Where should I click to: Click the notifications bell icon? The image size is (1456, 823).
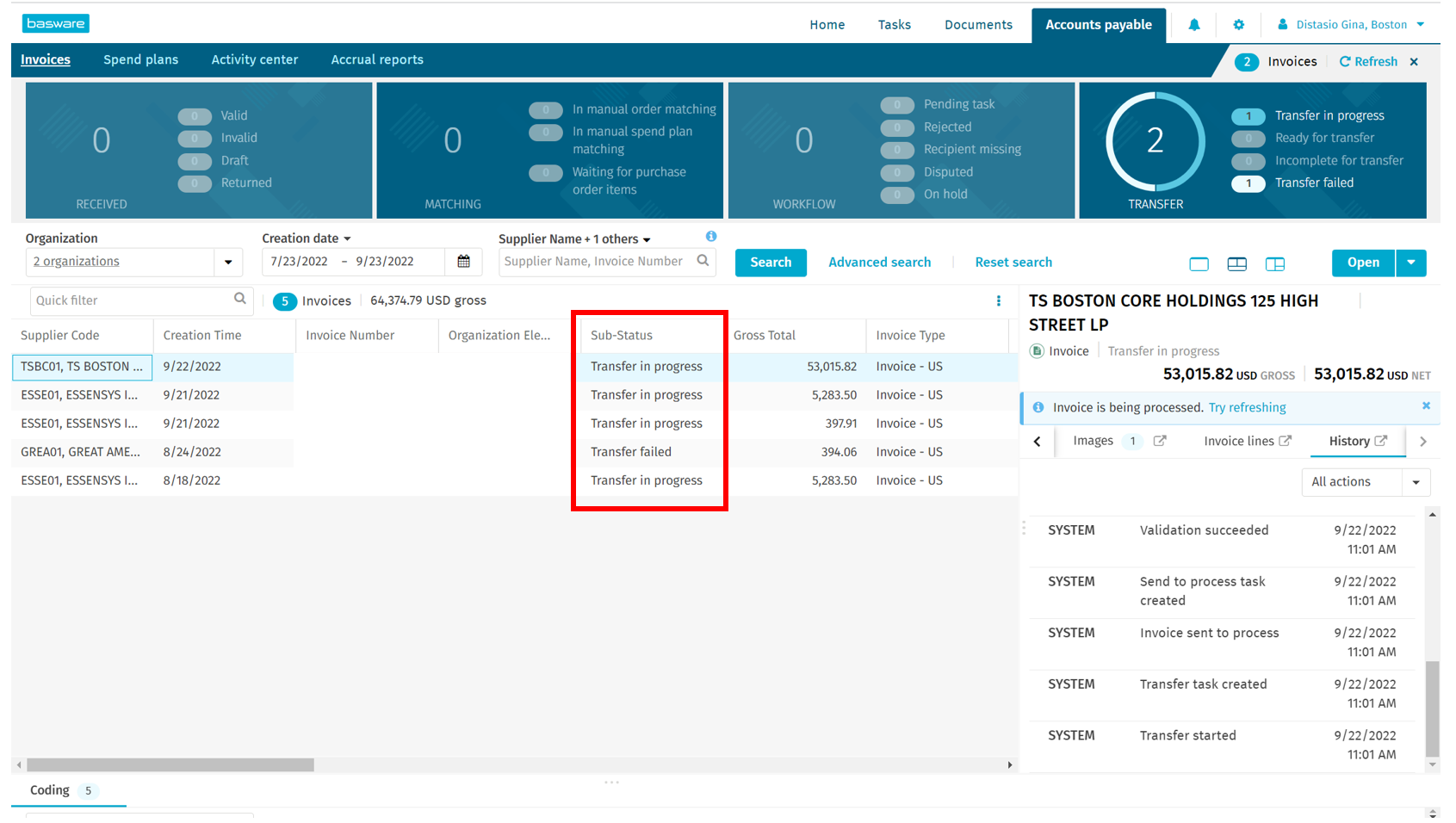point(1193,25)
